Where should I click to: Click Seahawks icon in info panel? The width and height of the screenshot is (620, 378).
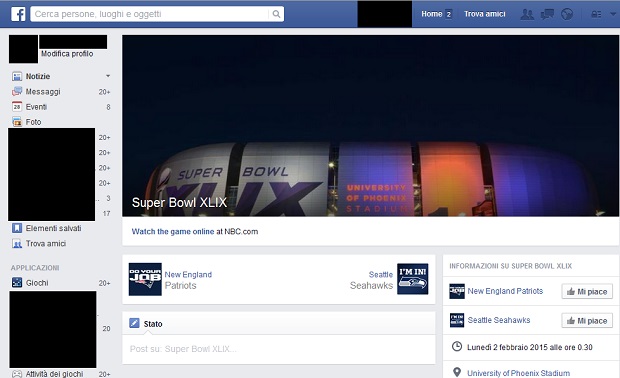tap(457, 320)
